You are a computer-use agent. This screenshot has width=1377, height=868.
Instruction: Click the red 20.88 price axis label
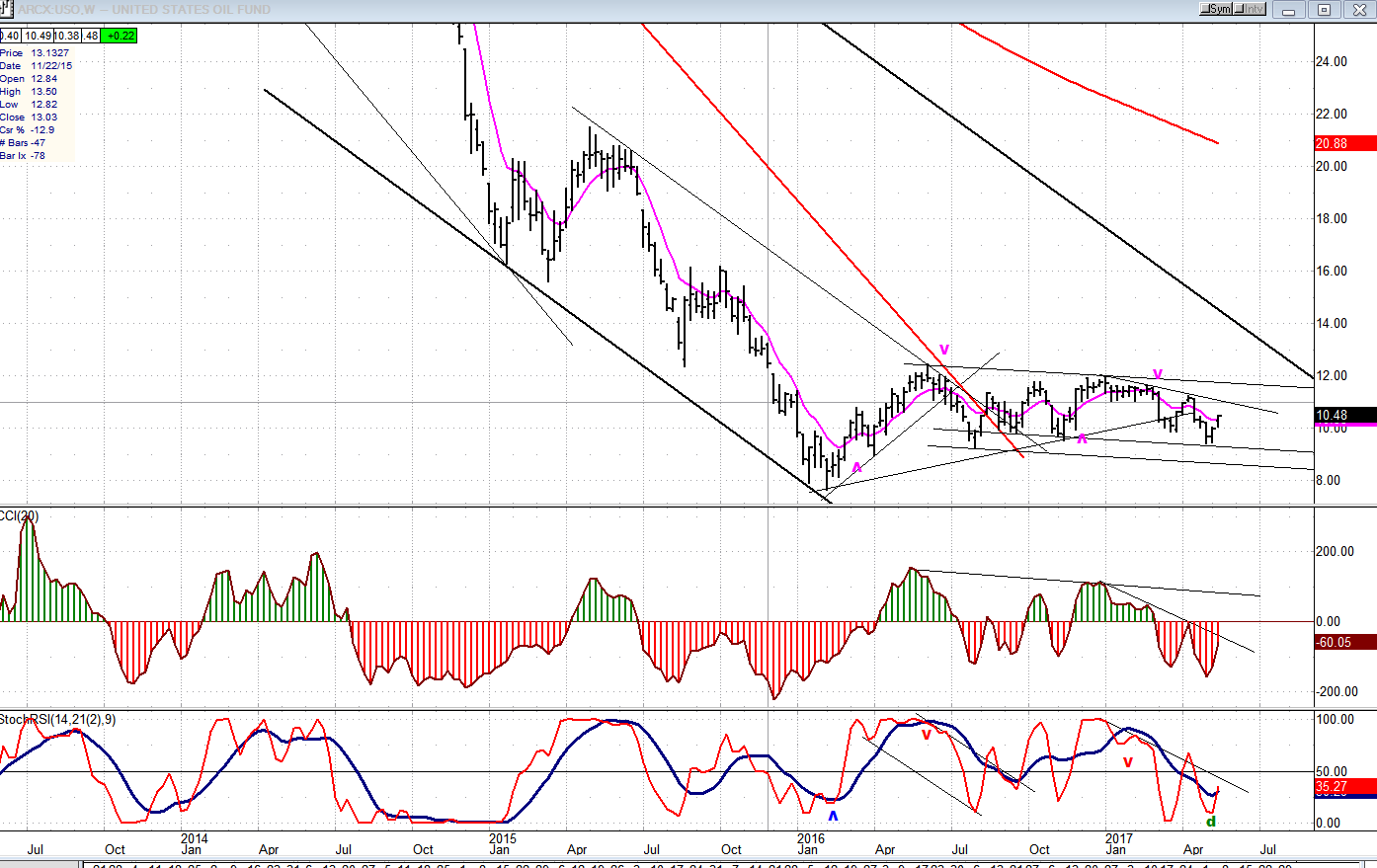click(1343, 143)
